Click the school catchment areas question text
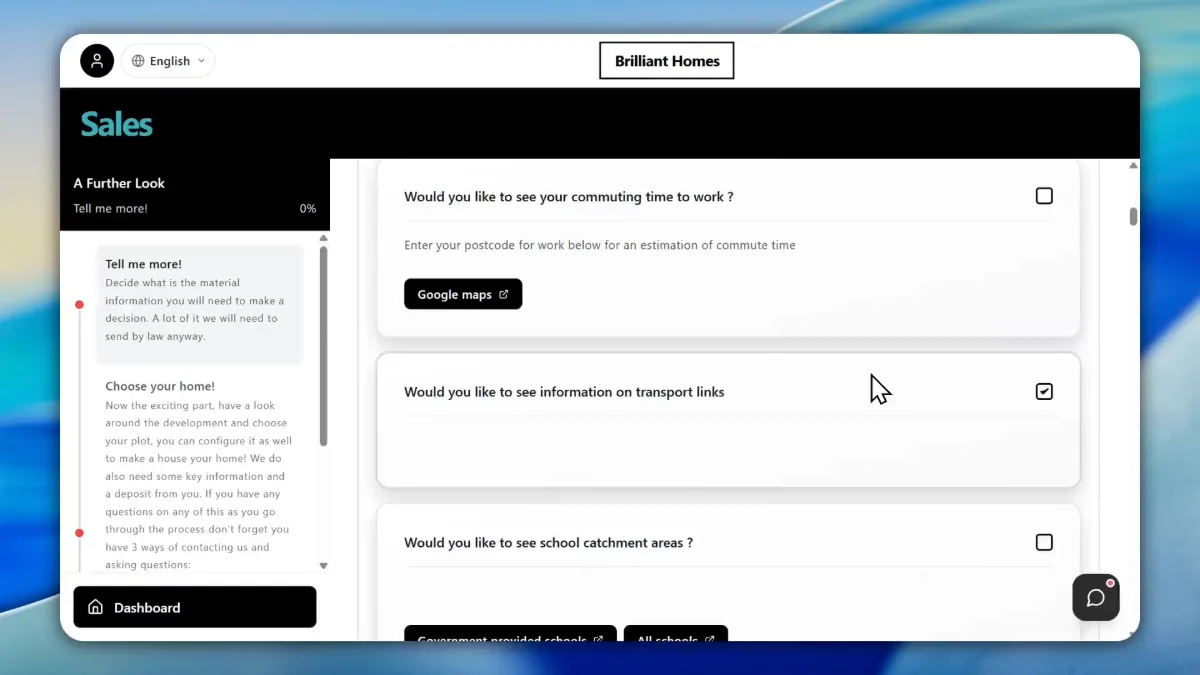This screenshot has height=675, width=1200. pyautogui.click(x=549, y=543)
